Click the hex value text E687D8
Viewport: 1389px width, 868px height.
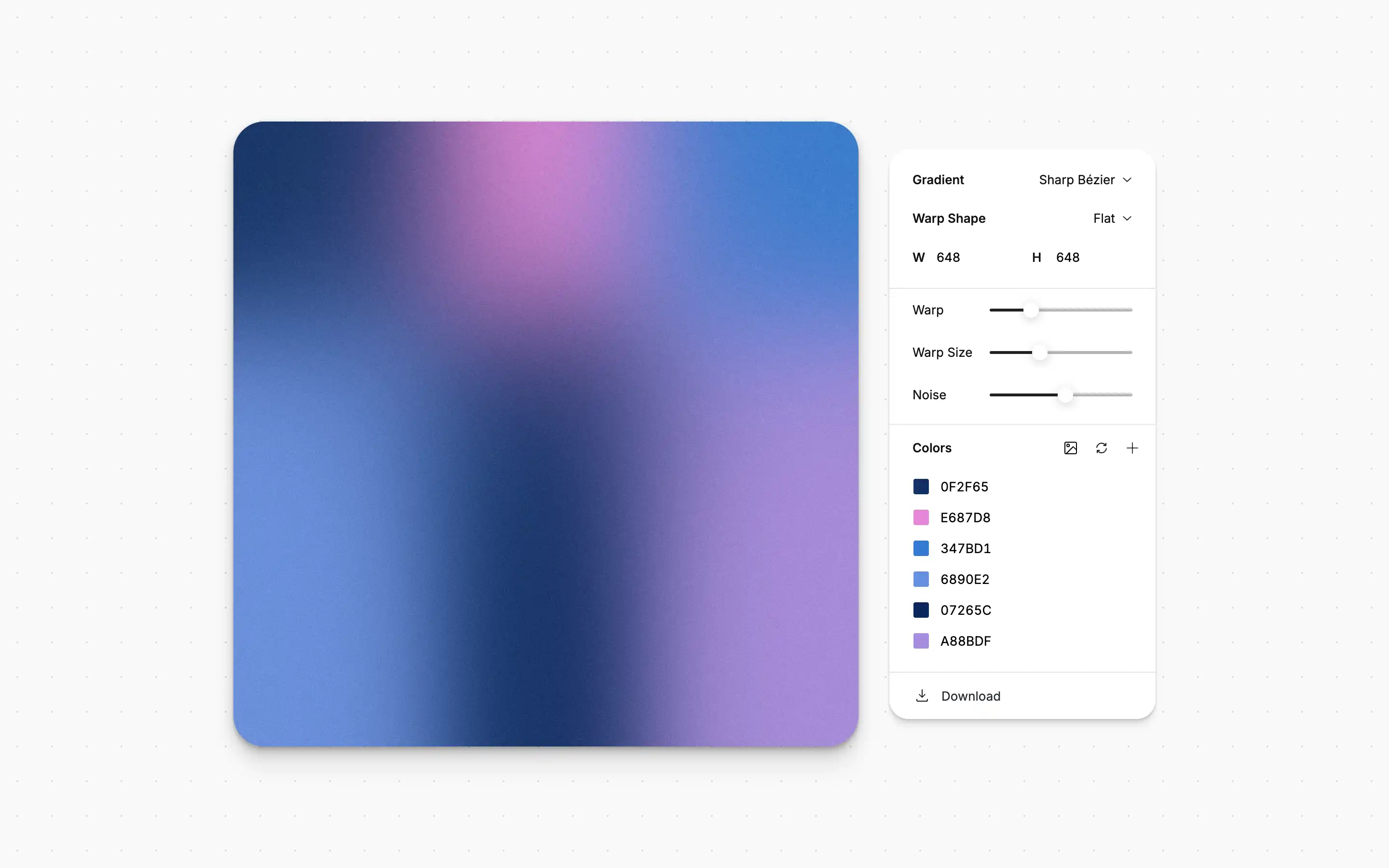(x=966, y=518)
